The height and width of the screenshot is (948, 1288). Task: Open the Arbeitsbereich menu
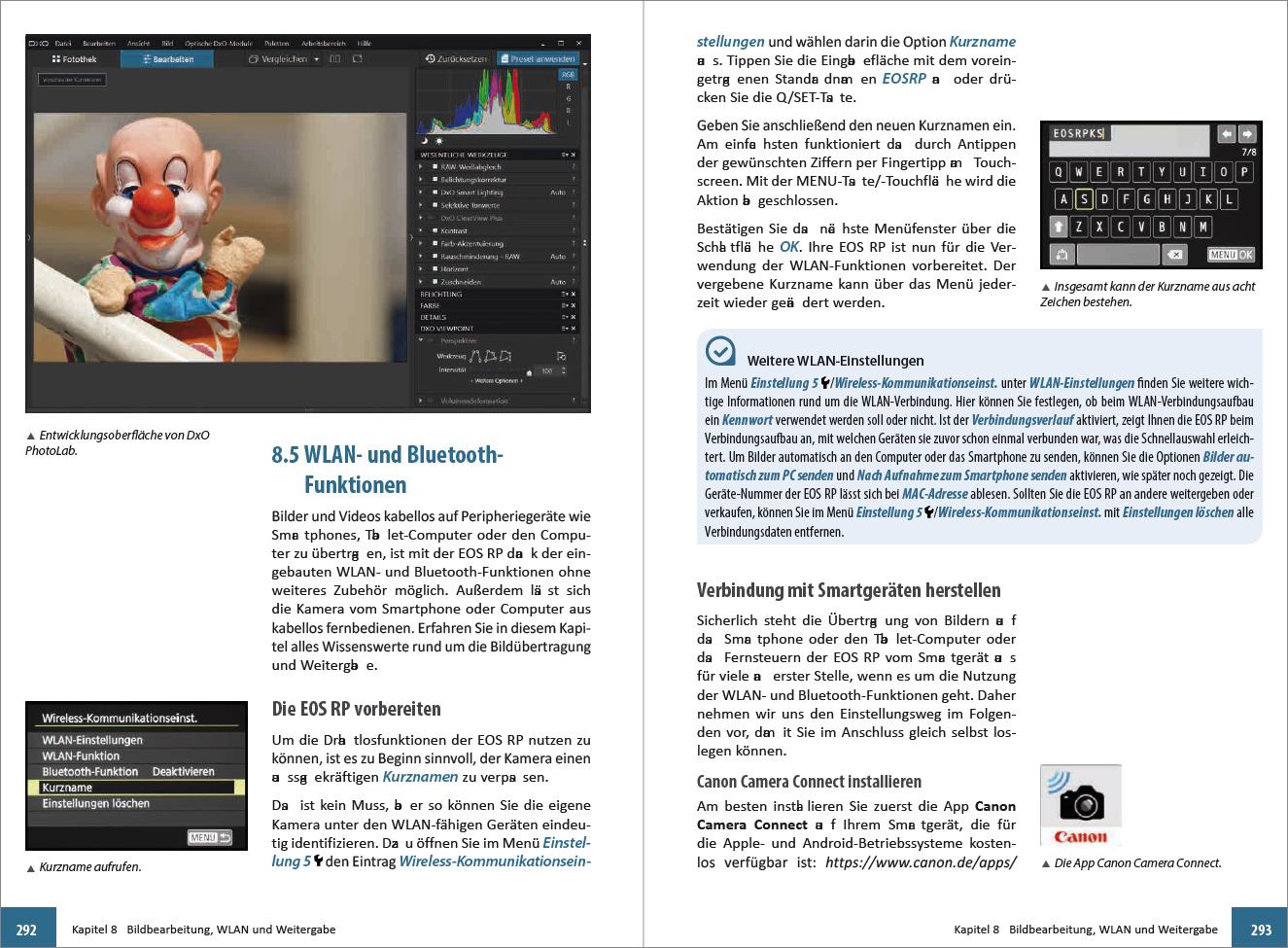point(324,43)
